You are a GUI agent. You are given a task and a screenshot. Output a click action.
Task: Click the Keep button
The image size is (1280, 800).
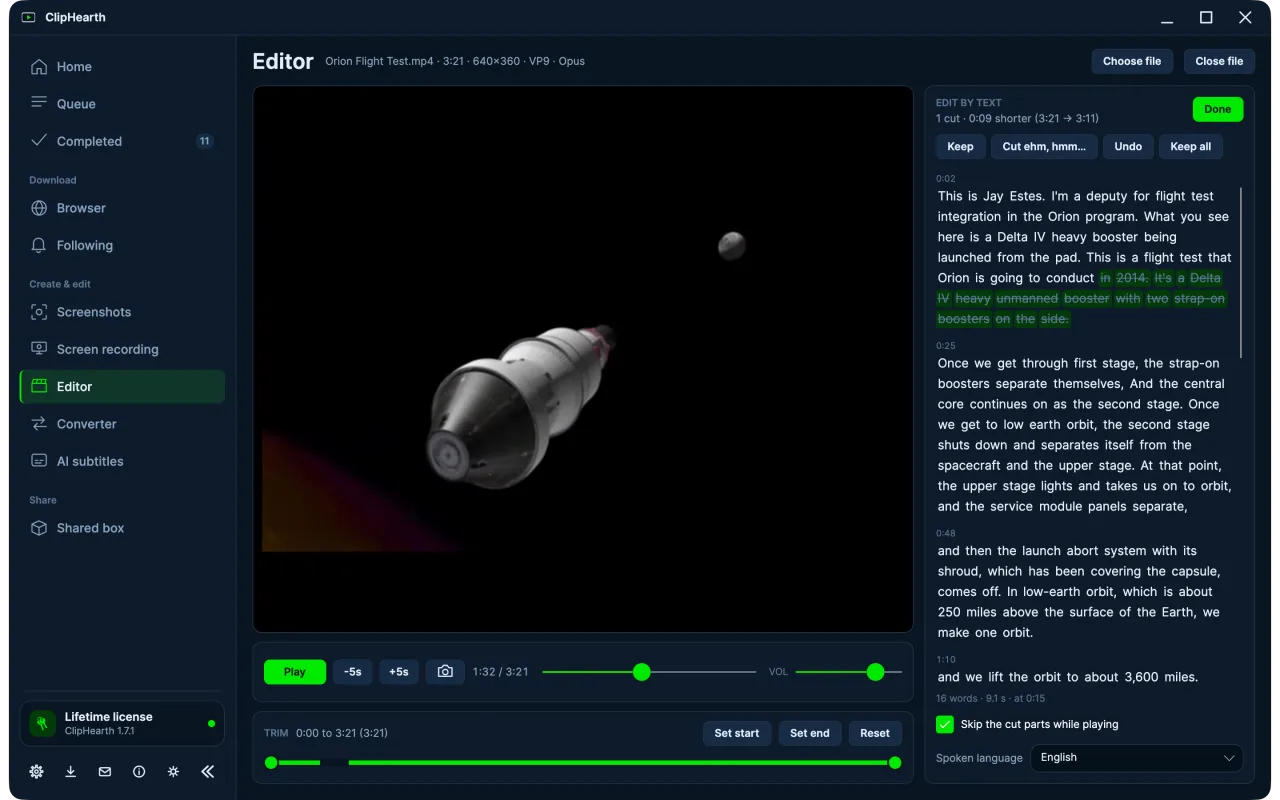[x=960, y=147]
